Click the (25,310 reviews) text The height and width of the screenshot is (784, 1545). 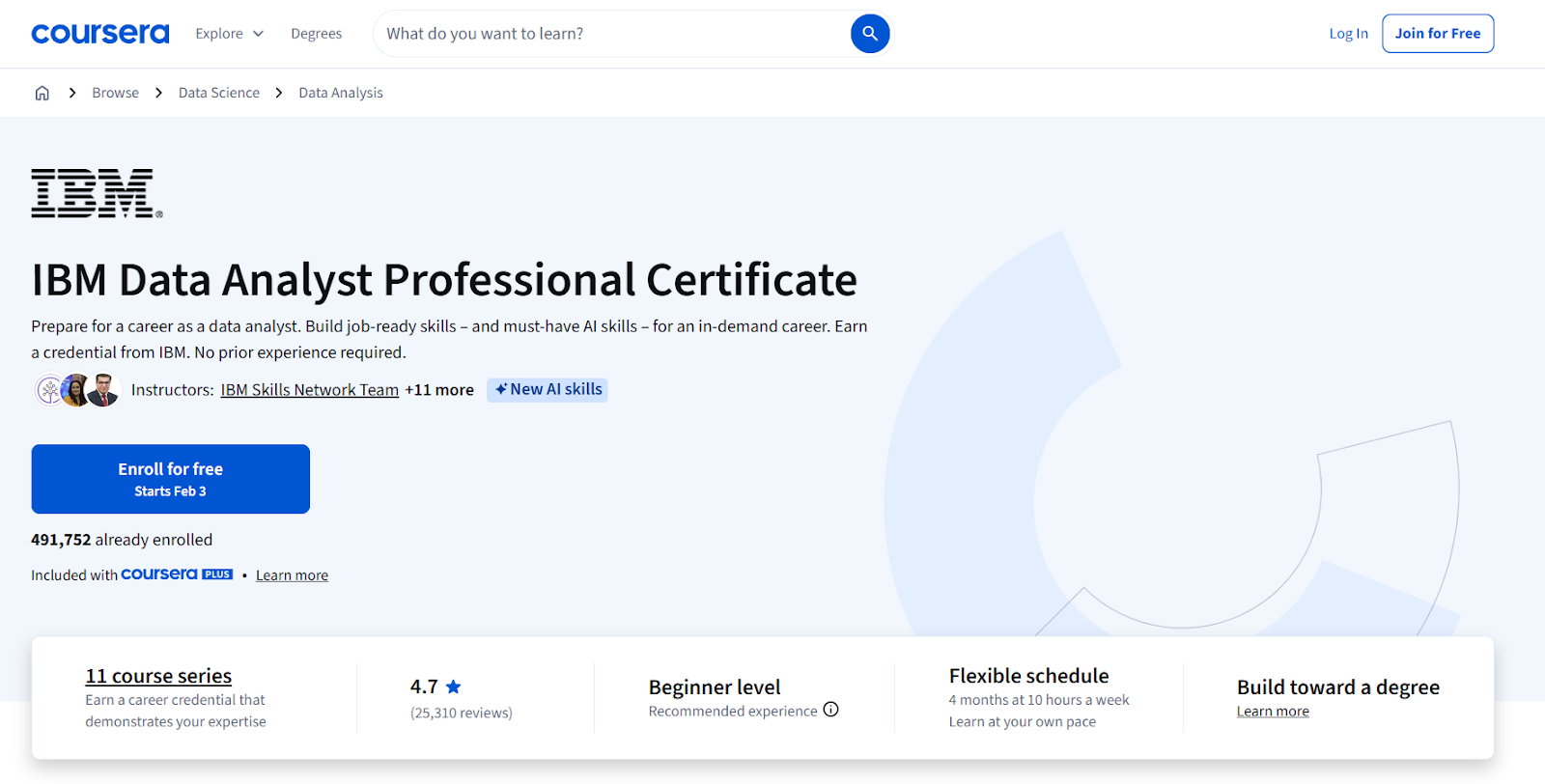click(x=462, y=713)
